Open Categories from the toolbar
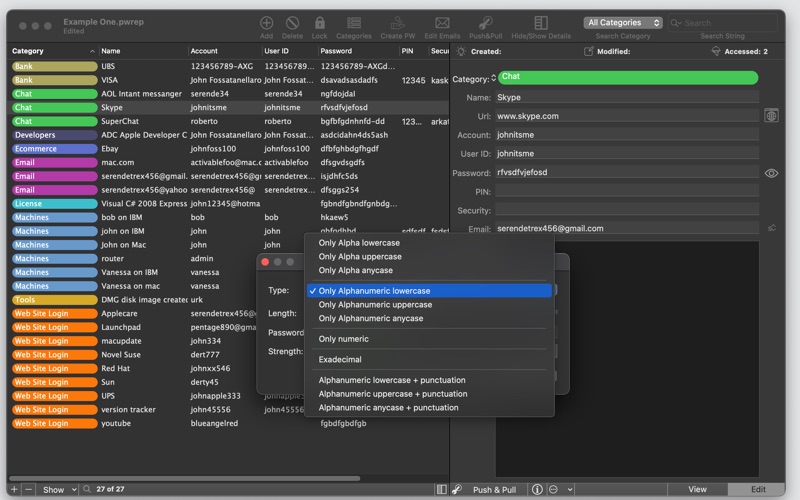 pyautogui.click(x=353, y=23)
